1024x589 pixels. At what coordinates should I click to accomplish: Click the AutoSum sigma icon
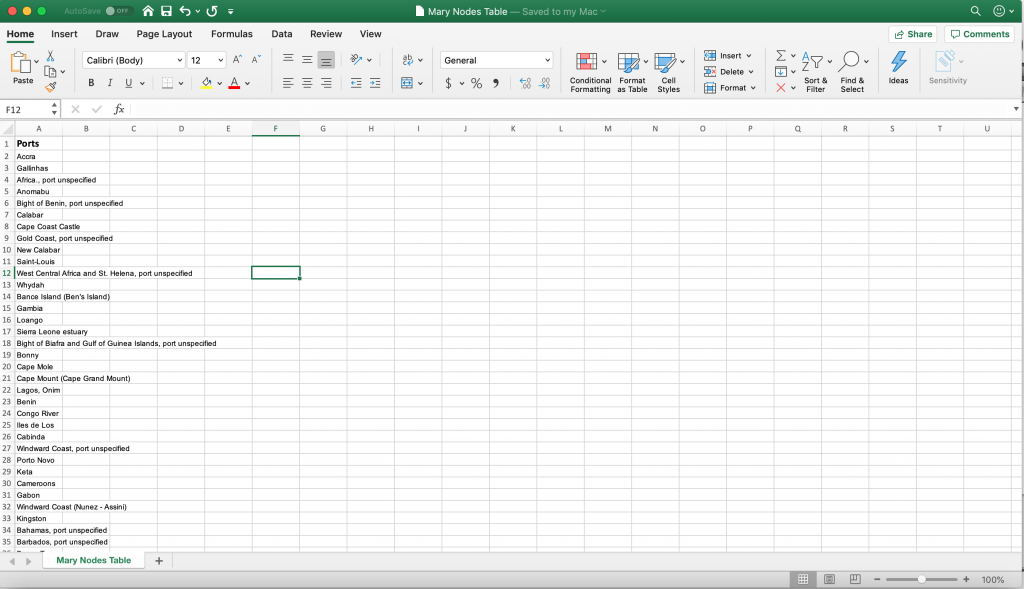(781, 56)
